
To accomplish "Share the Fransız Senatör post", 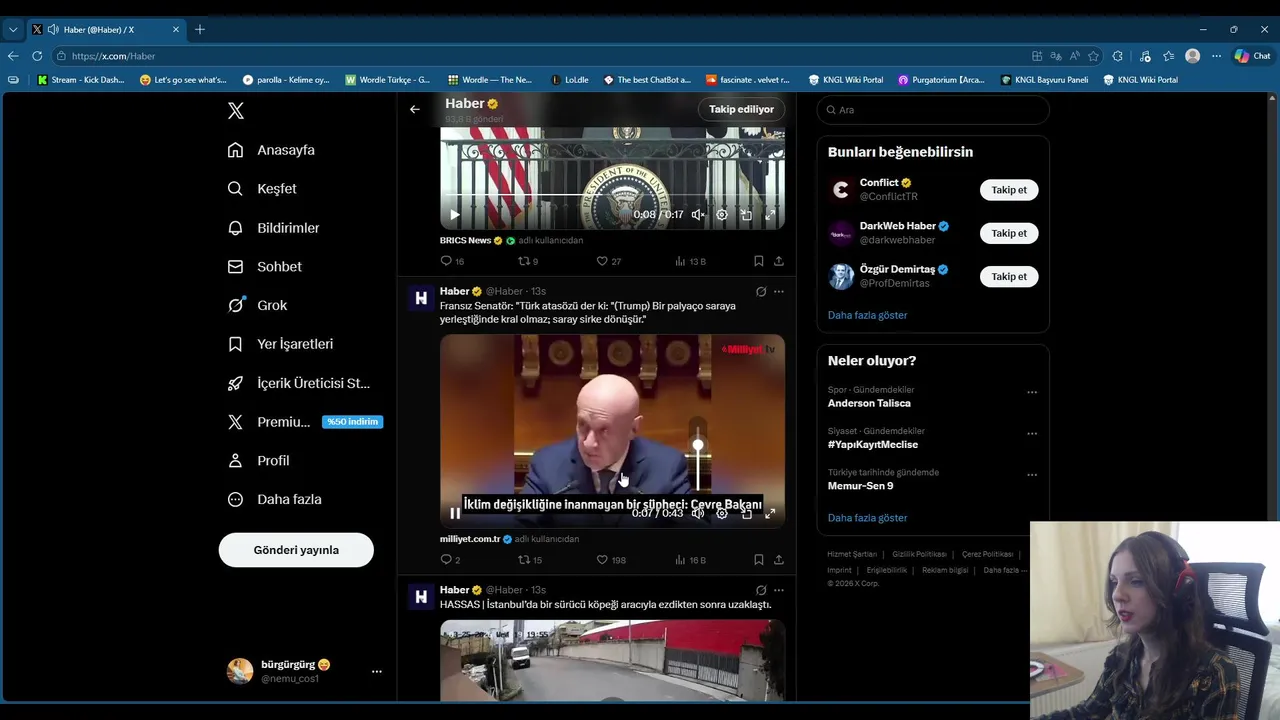I will 779,560.
